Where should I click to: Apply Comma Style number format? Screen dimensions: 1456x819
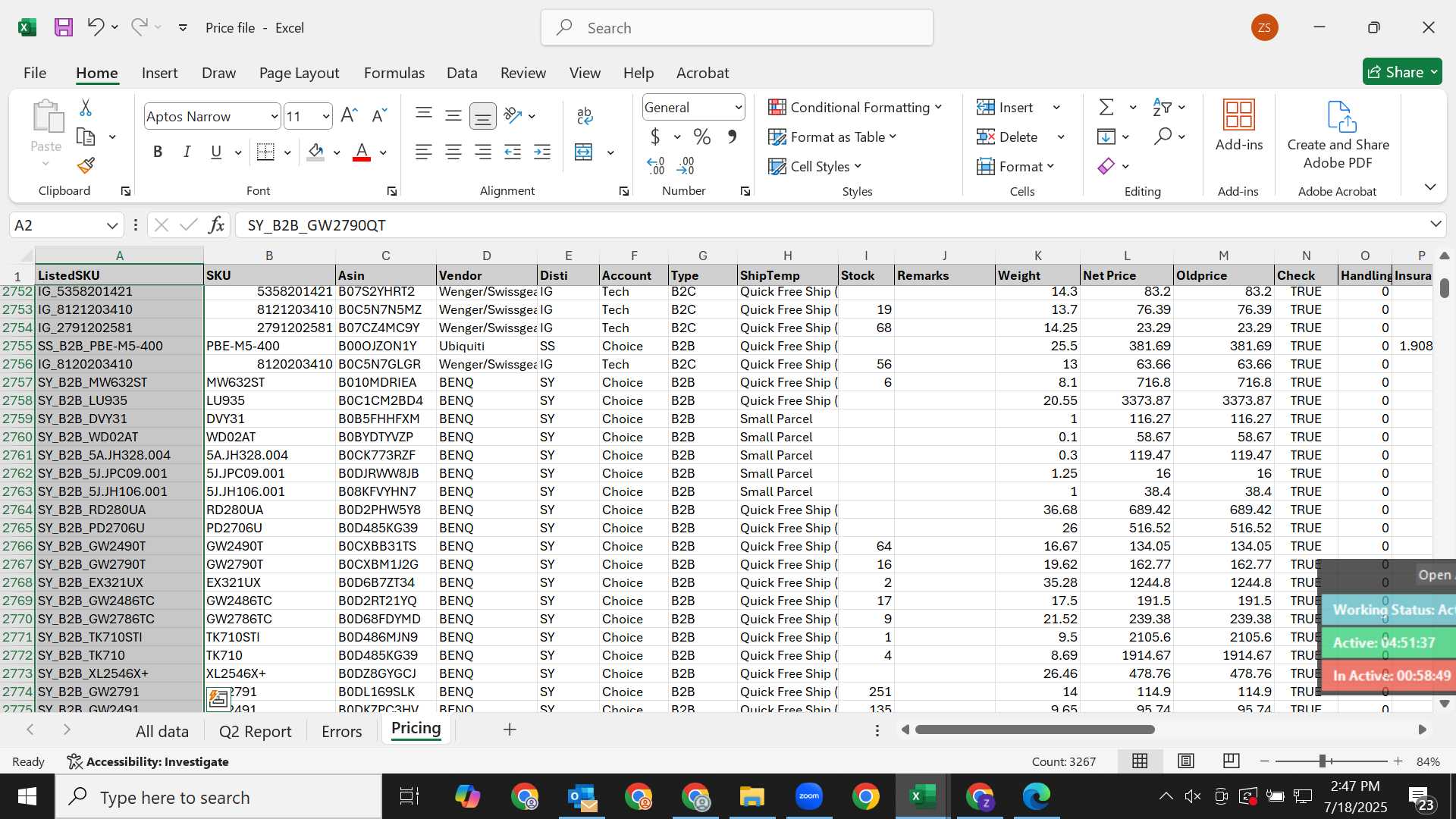pos(732,136)
